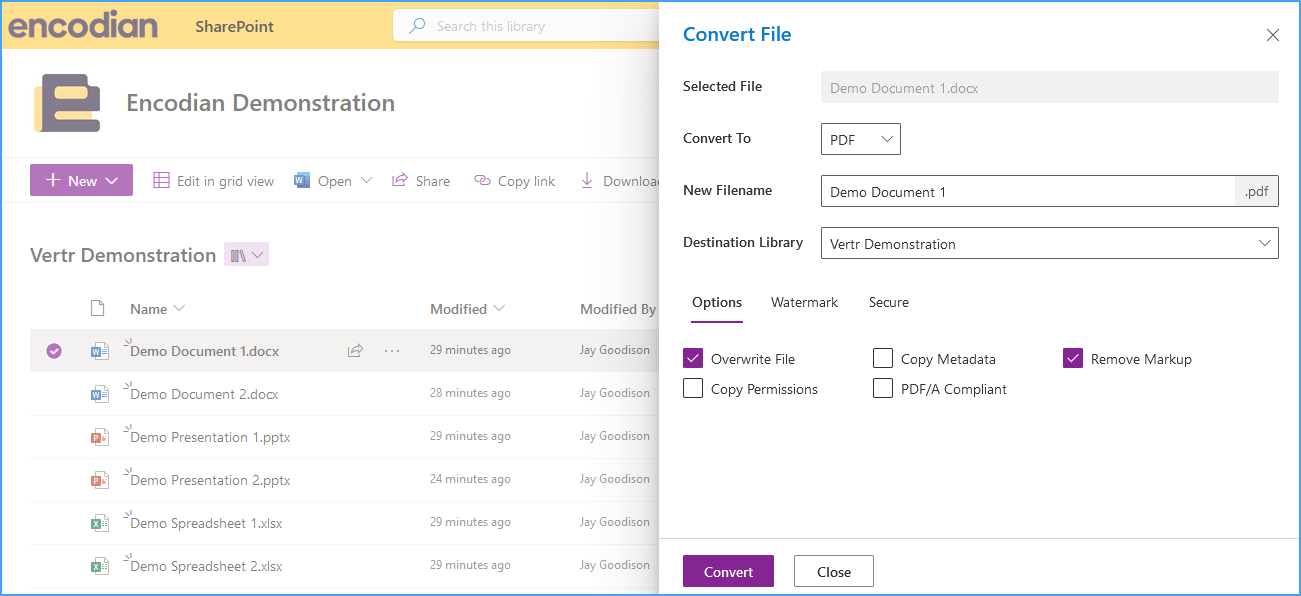
Task: Click the Close button in panel footer
Action: click(x=834, y=571)
